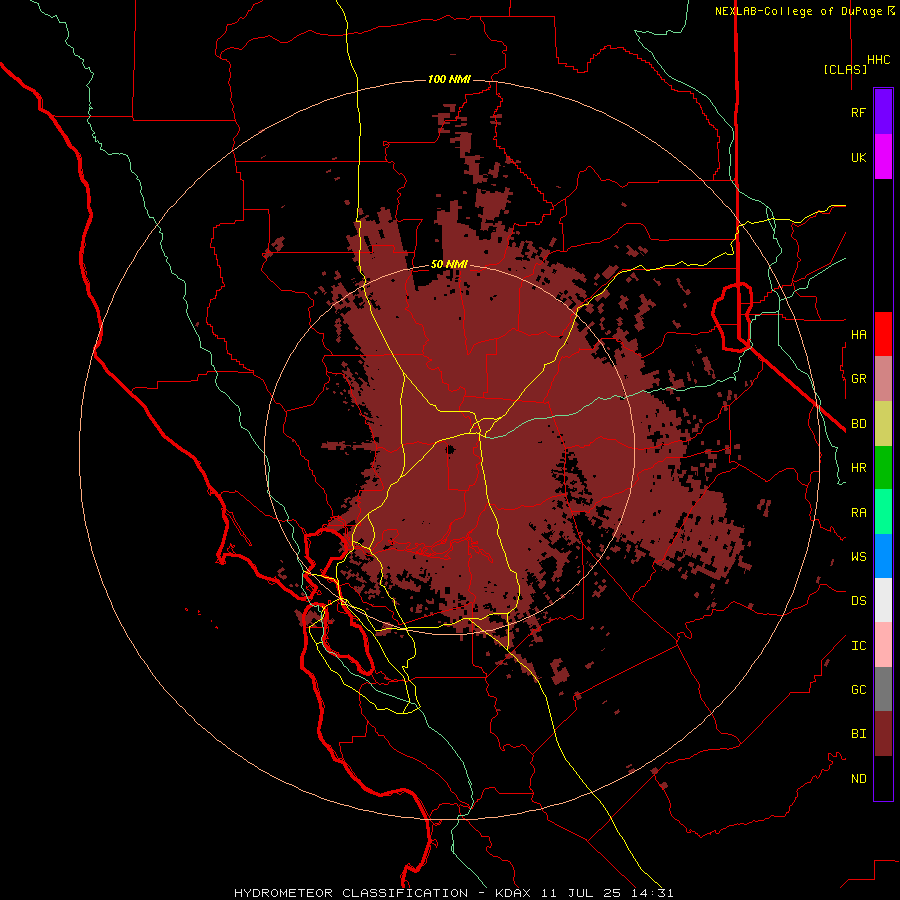Click the DS legend label

point(859,601)
